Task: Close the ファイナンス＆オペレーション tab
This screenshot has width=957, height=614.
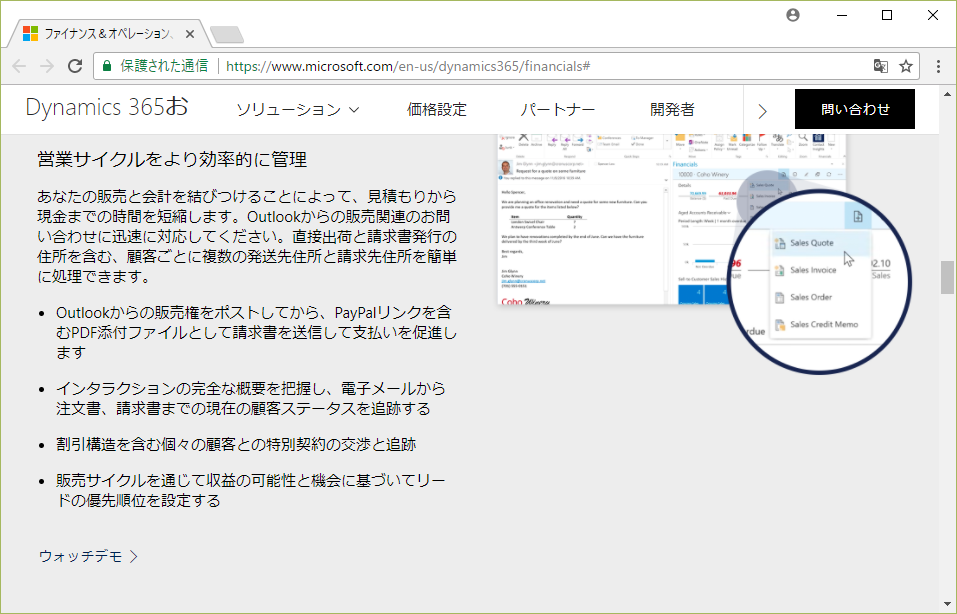Action: 190,34
